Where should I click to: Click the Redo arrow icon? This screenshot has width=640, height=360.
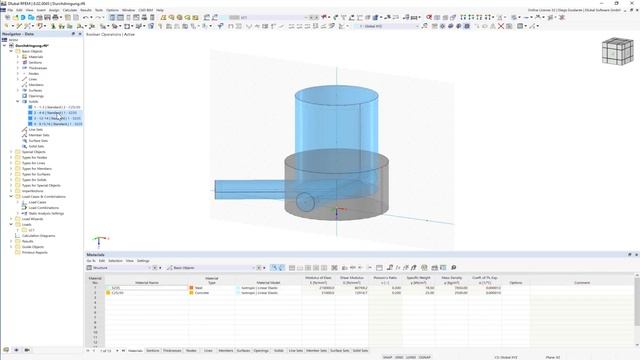tap(98, 18)
